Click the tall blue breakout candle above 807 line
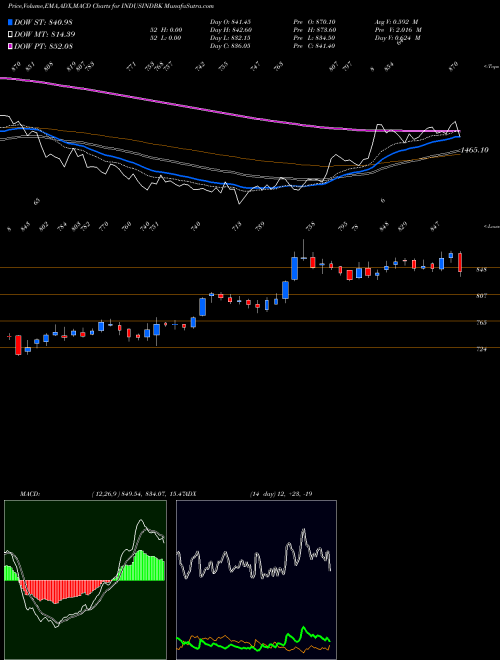The image size is (500, 660). (x=295, y=268)
